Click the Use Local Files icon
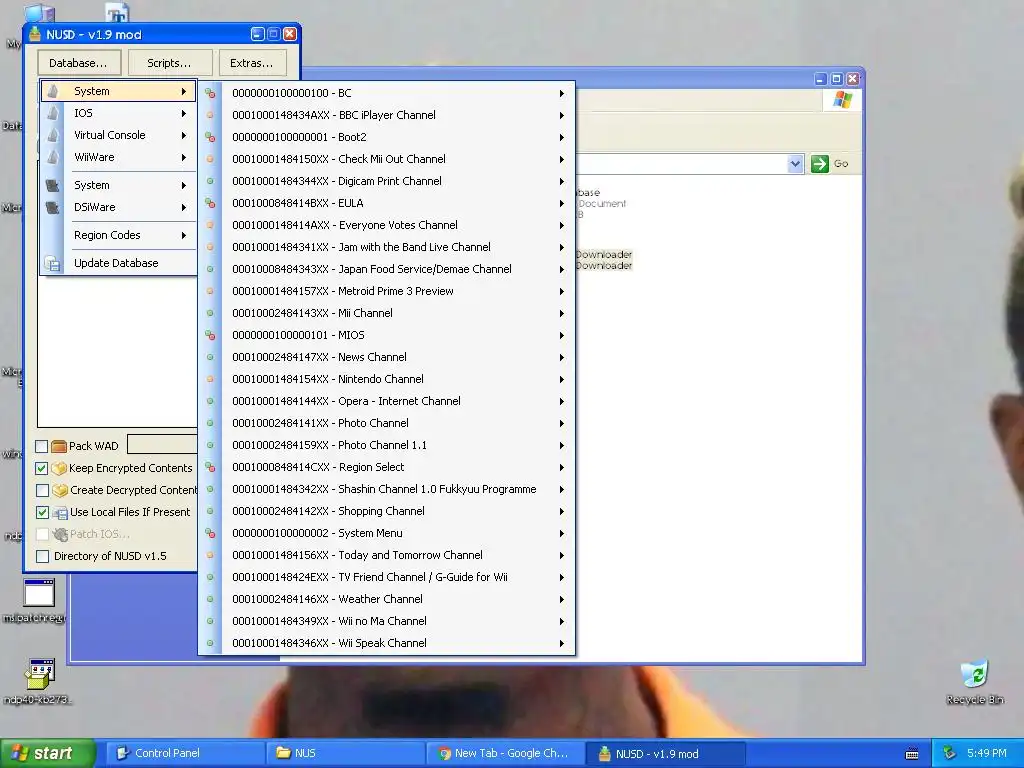This screenshot has width=1024, height=768. click(x=60, y=513)
